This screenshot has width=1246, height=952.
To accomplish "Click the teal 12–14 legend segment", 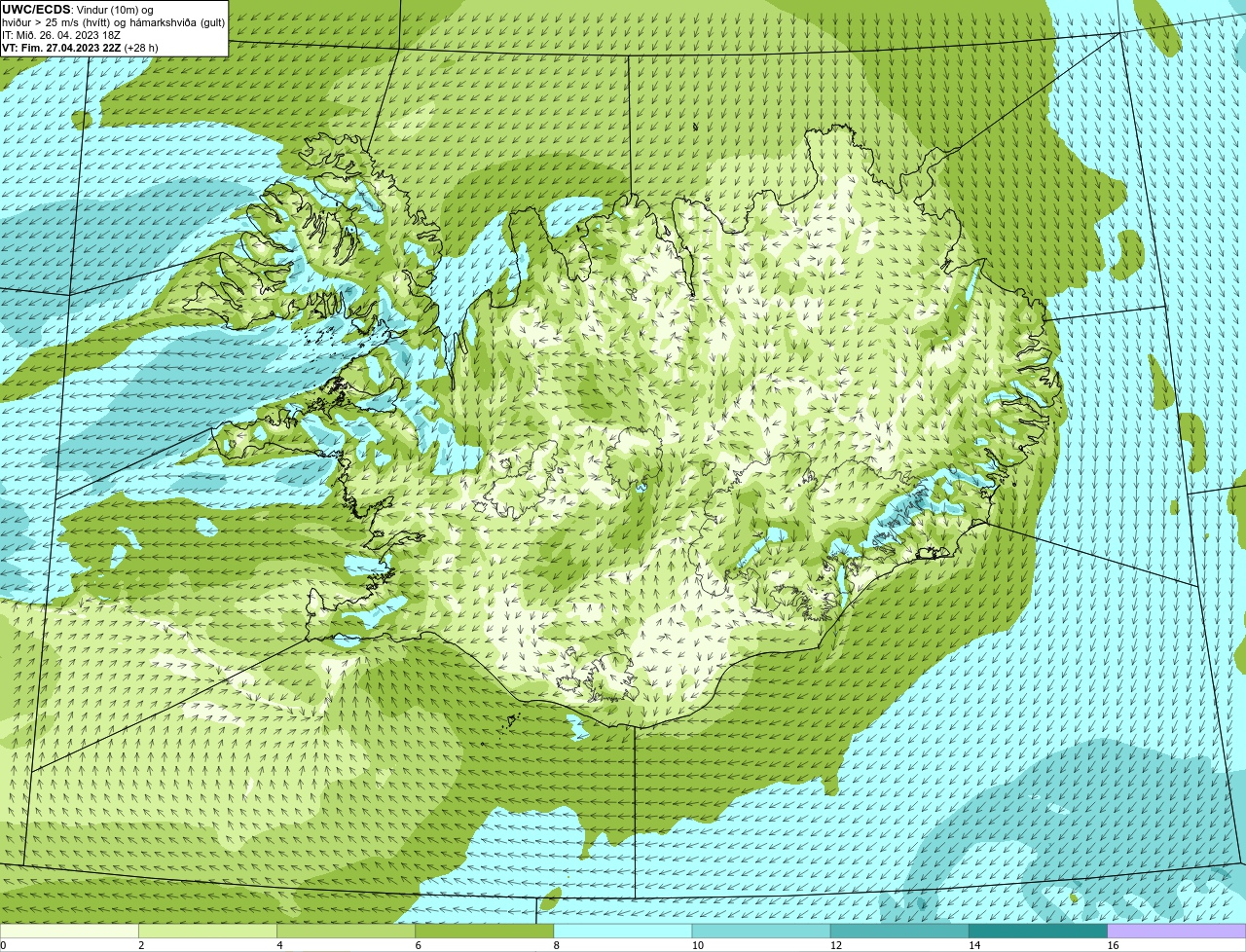I will pos(899,932).
